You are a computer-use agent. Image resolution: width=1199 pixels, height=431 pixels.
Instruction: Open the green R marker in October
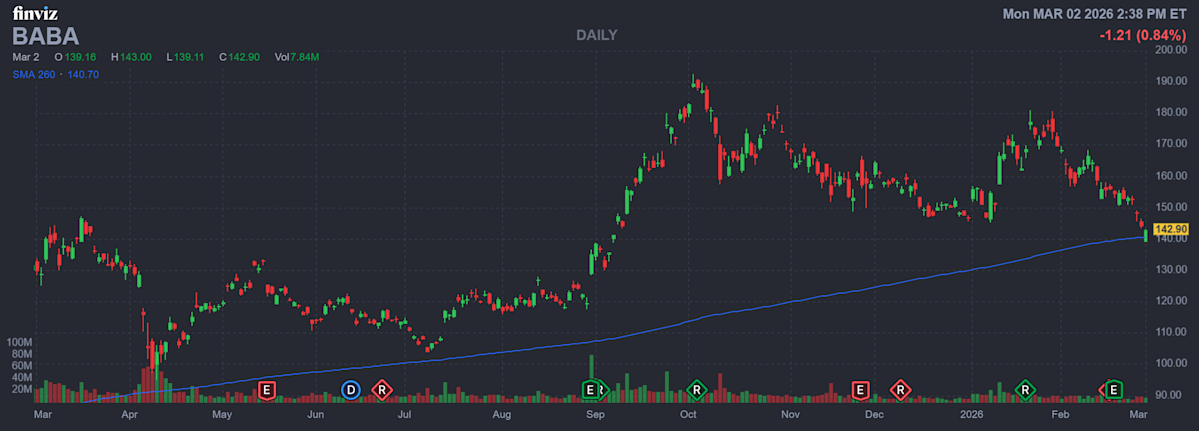pyautogui.click(x=697, y=389)
